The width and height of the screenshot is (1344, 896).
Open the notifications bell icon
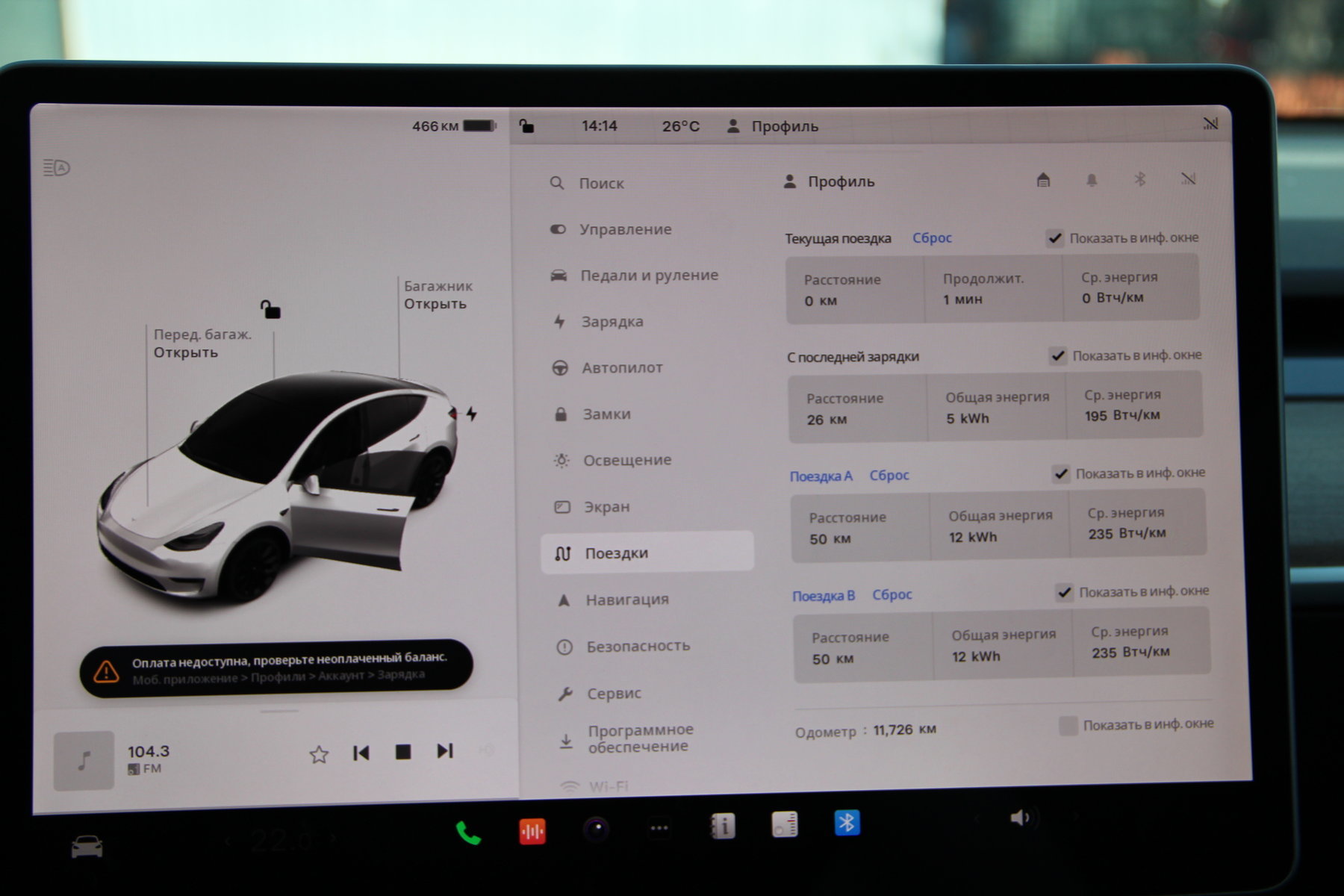1091,180
